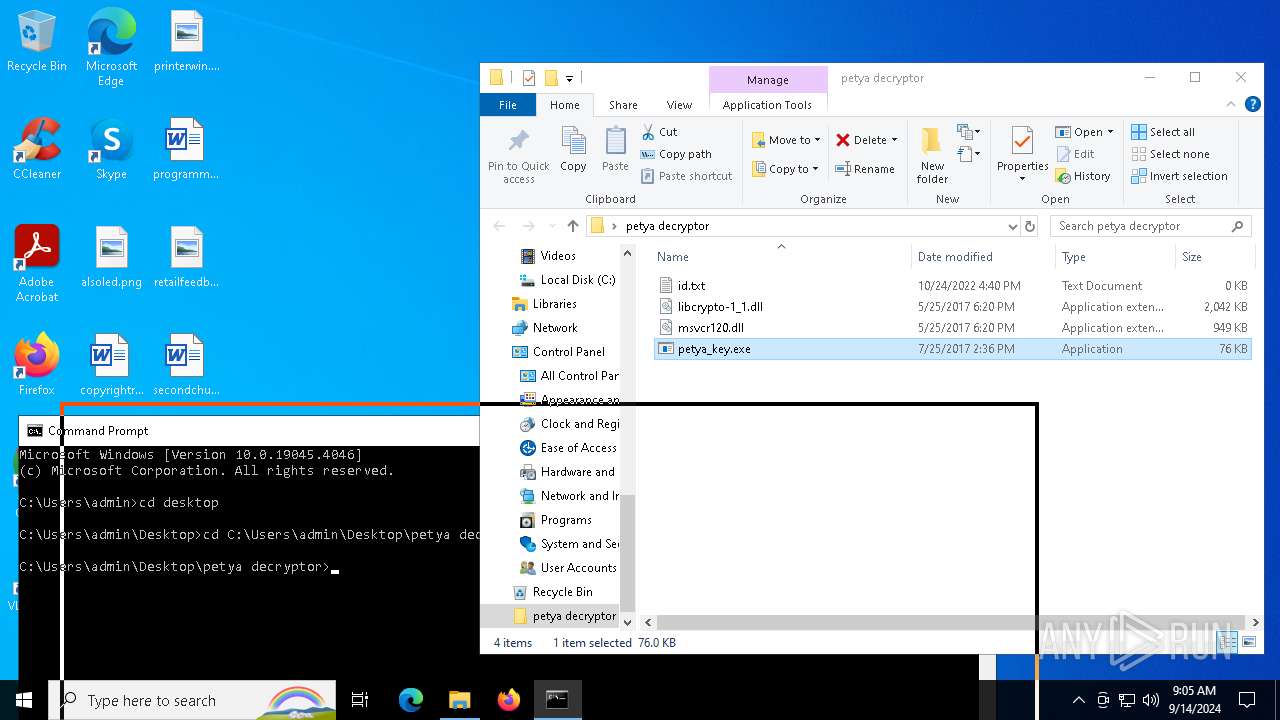This screenshot has height=720, width=1280.
Task: Open Recycle Bin in navigation pane
Action: 553,592
